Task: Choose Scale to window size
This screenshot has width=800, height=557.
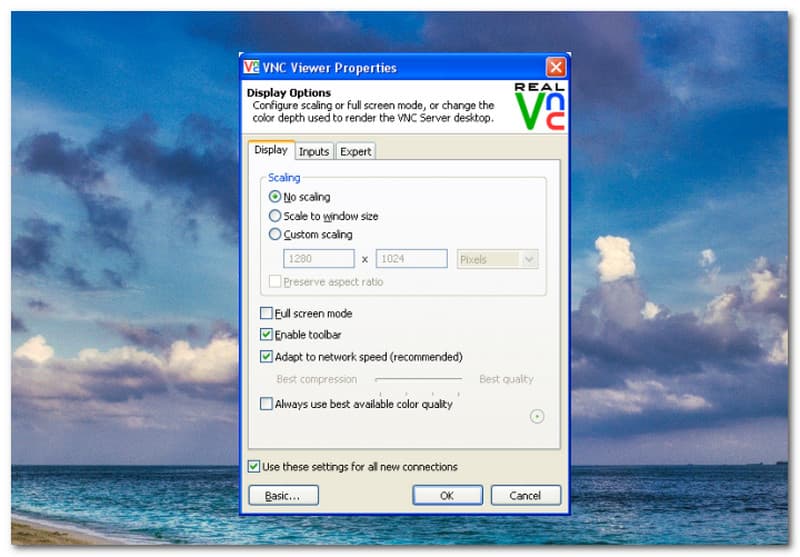Action: coord(275,216)
